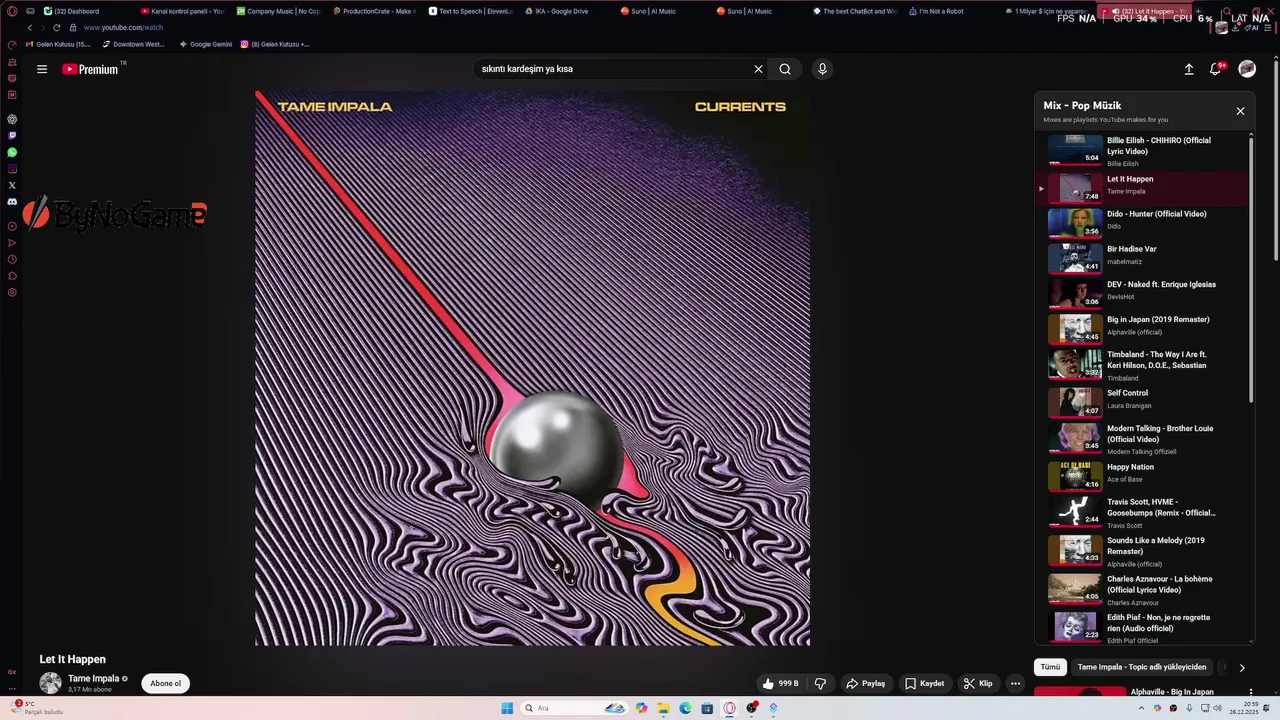Open the YouTube guide hamburger menu
The image size is (1280, 720).
(x=42, y=69)
